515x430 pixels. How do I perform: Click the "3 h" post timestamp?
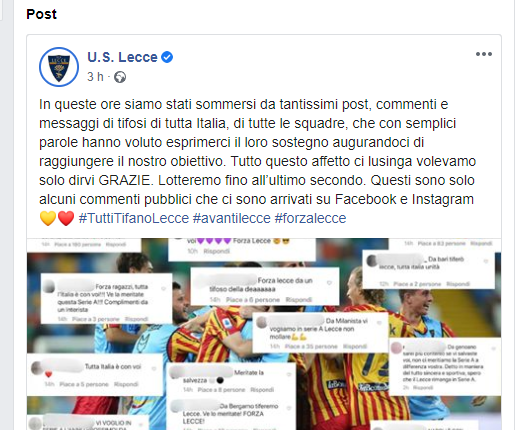[95, 77]
